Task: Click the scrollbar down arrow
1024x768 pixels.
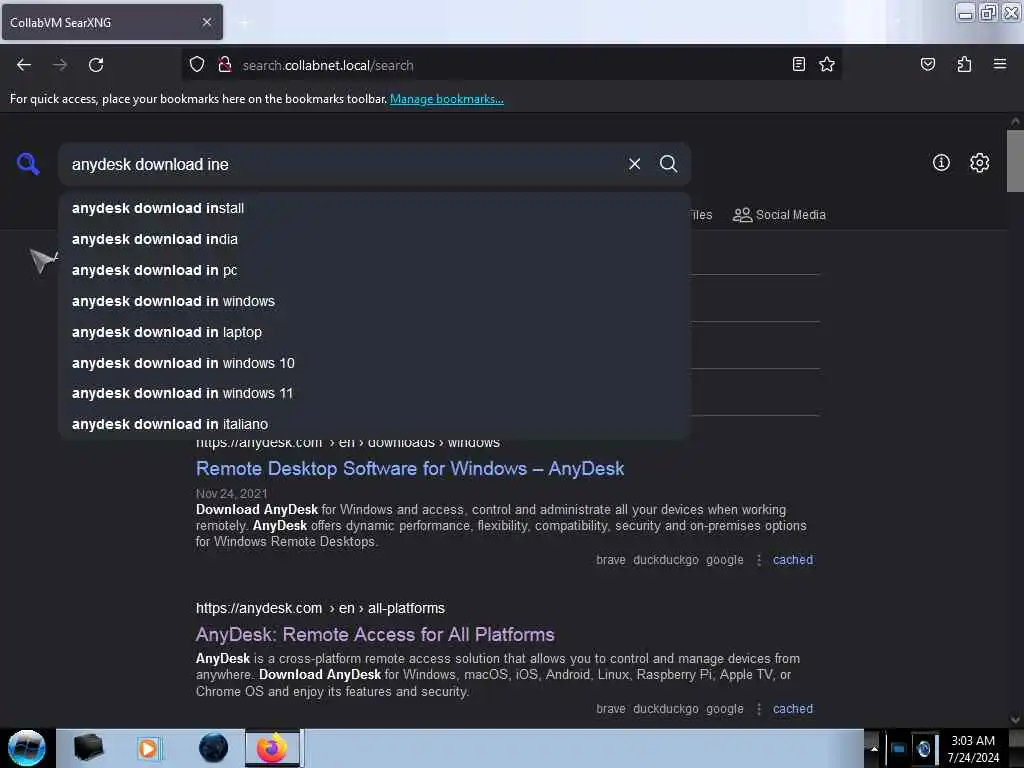Action: point(1015,720)
